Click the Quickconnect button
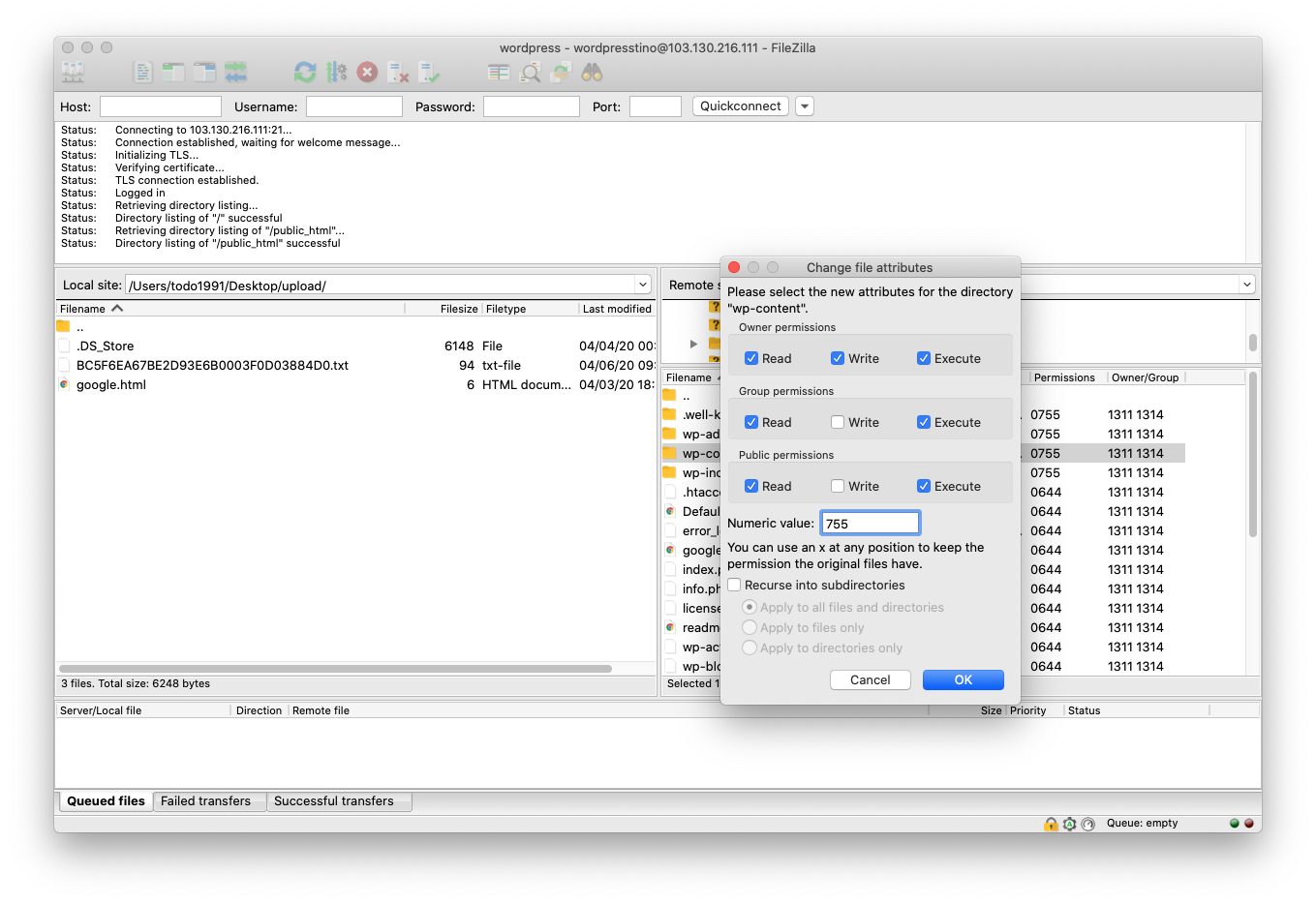Screen dimensions: 1316x904 pyautogui.click(x=741, y=106)
